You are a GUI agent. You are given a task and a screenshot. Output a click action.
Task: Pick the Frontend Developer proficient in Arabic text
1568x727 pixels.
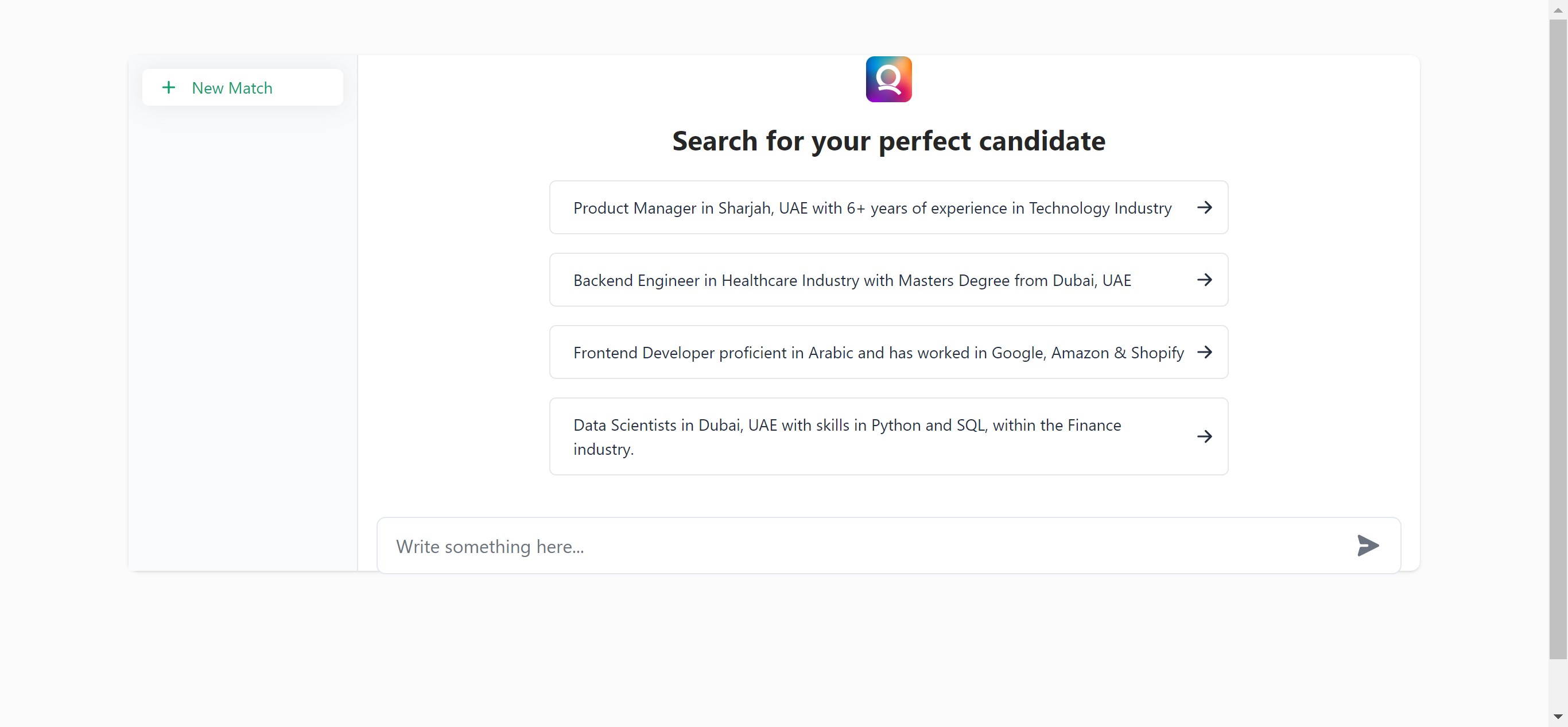tap(878, 353)
